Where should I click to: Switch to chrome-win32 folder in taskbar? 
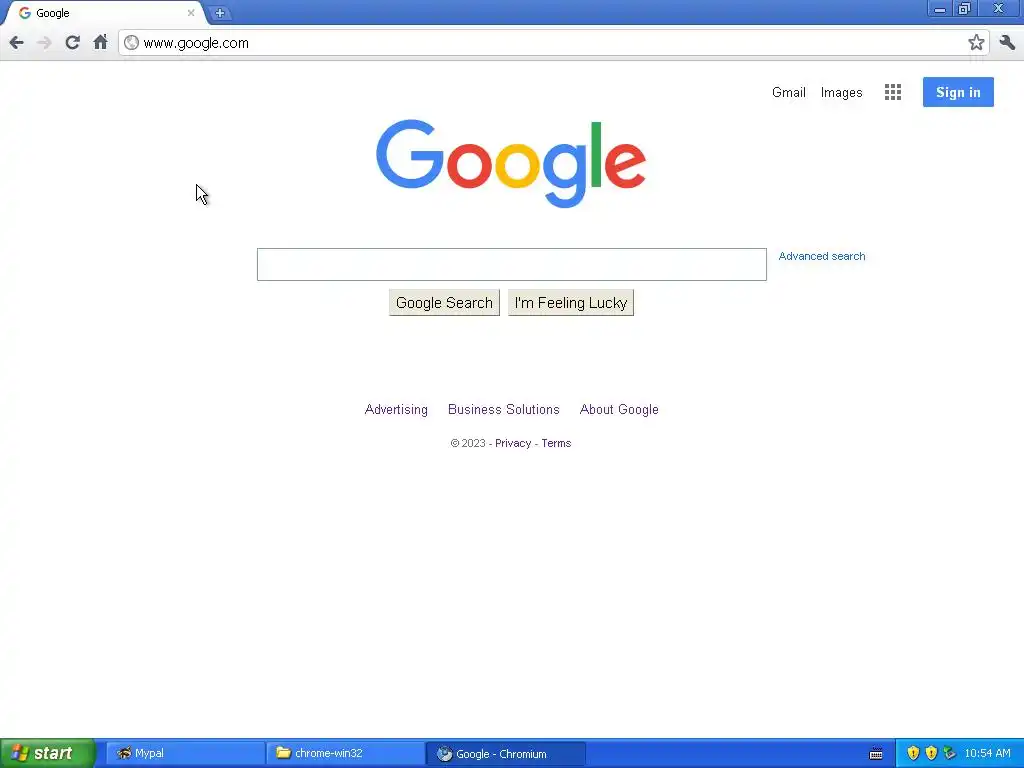point(345,754)
